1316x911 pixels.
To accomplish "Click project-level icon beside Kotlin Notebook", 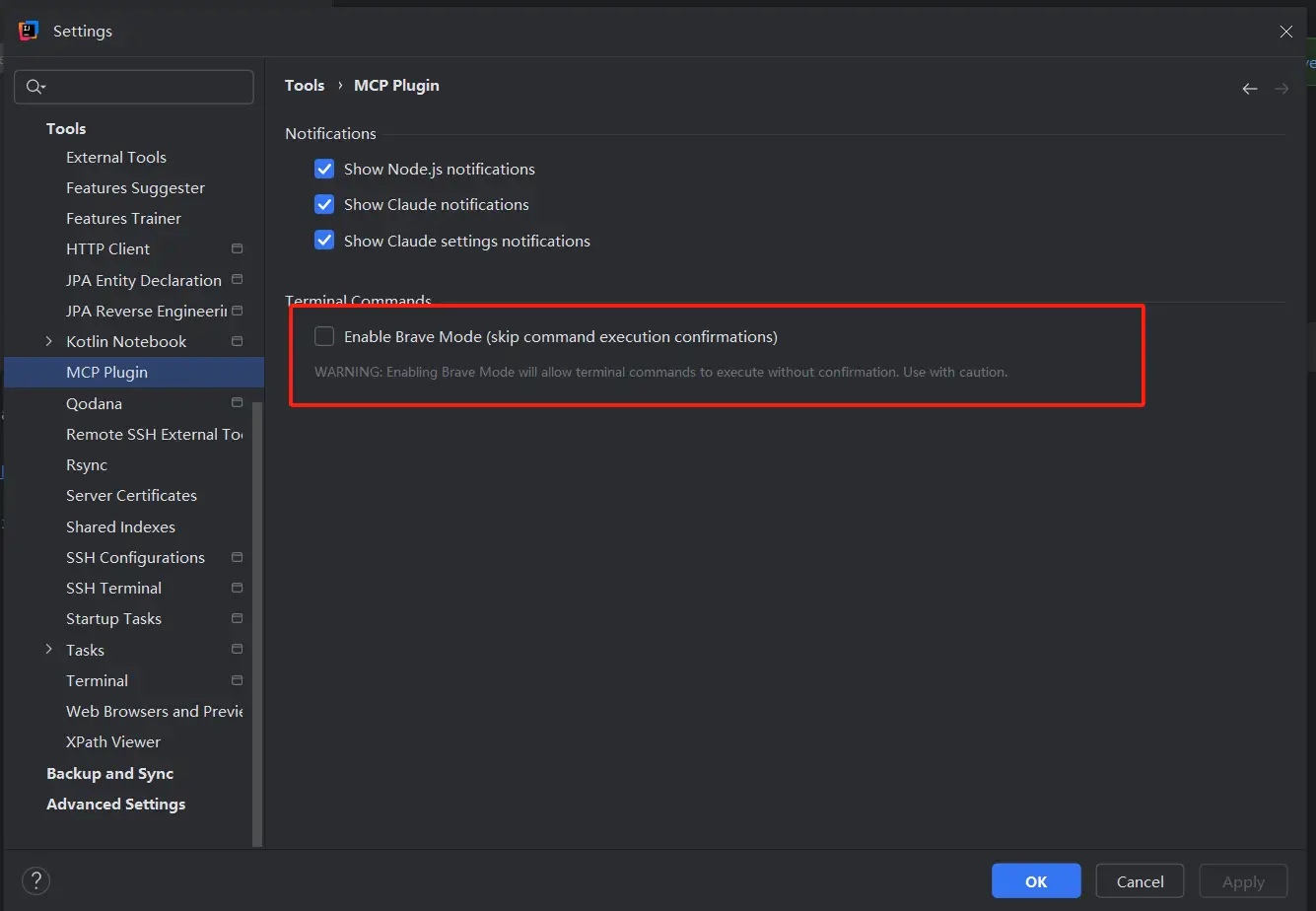I will click(237, 341).
